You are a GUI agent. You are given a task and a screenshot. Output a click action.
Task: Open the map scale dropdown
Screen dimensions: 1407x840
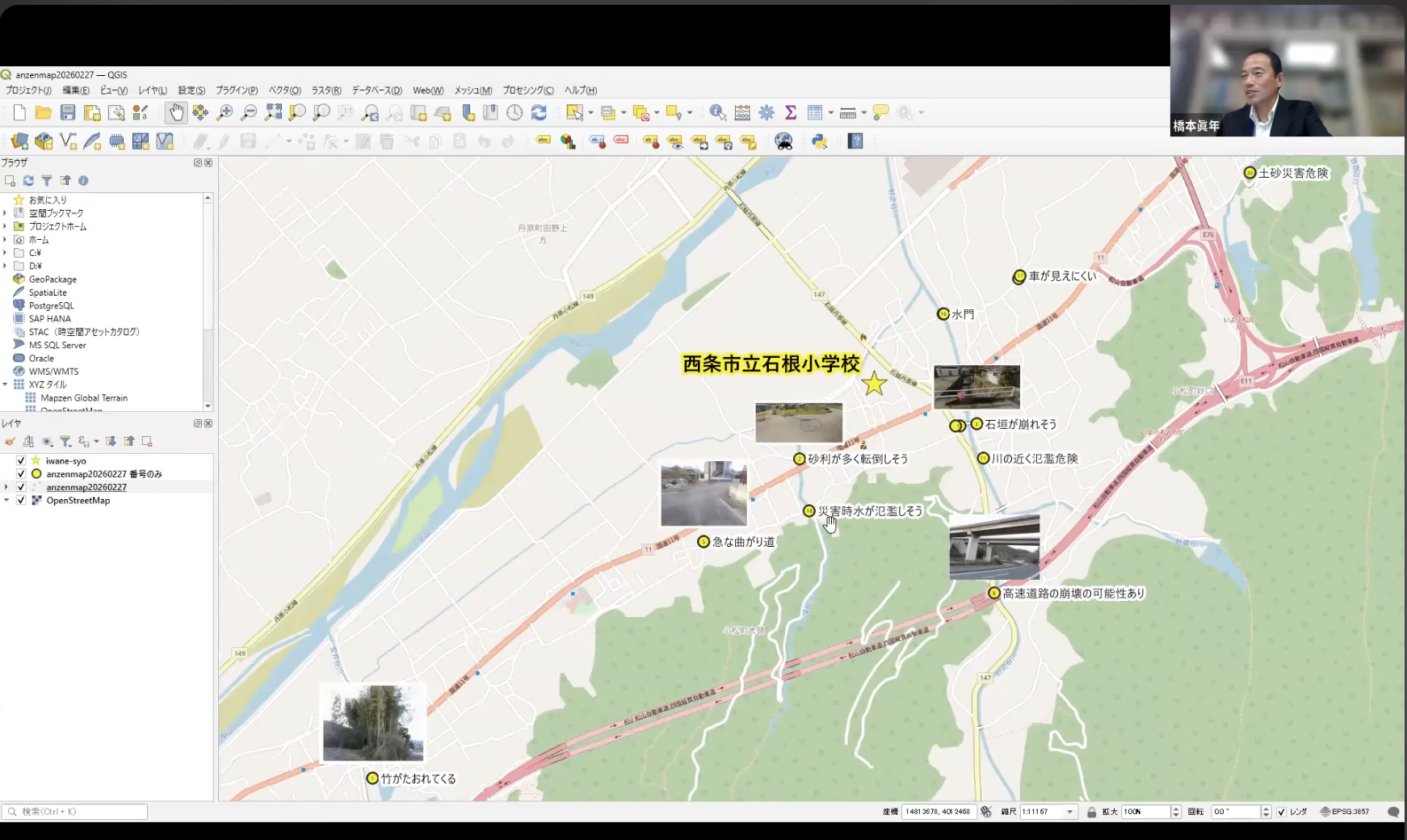[x=1070, y=812]
